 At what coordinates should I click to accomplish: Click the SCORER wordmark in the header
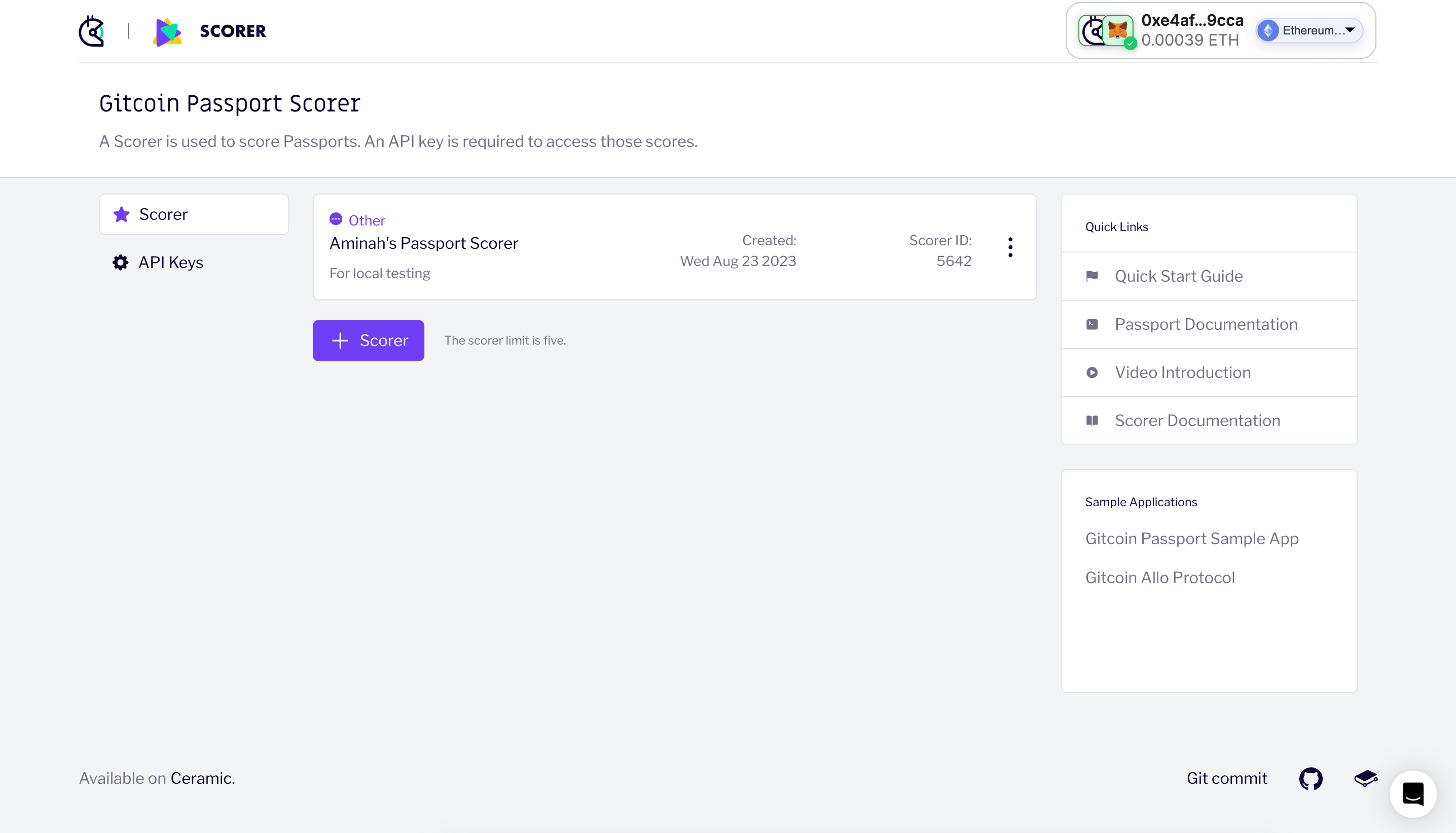[x=233, y=31]
